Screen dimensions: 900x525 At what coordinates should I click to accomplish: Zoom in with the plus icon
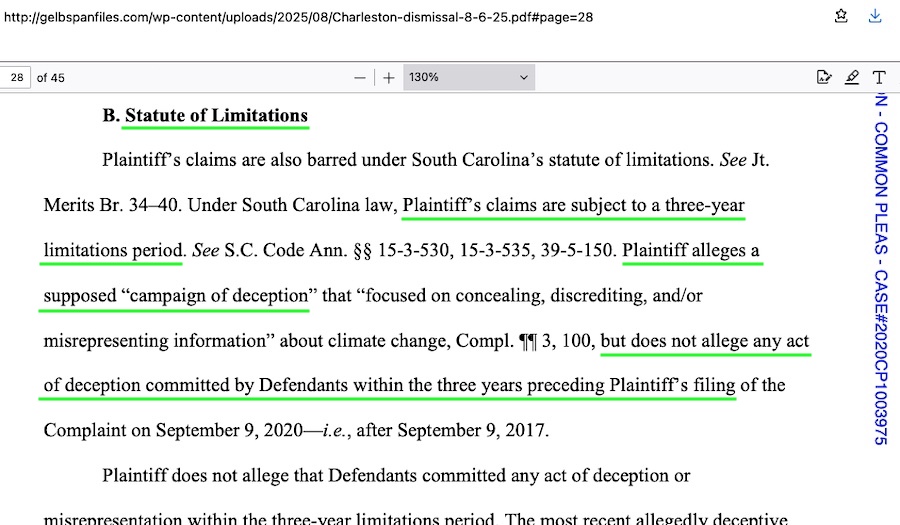coord(389,77)
